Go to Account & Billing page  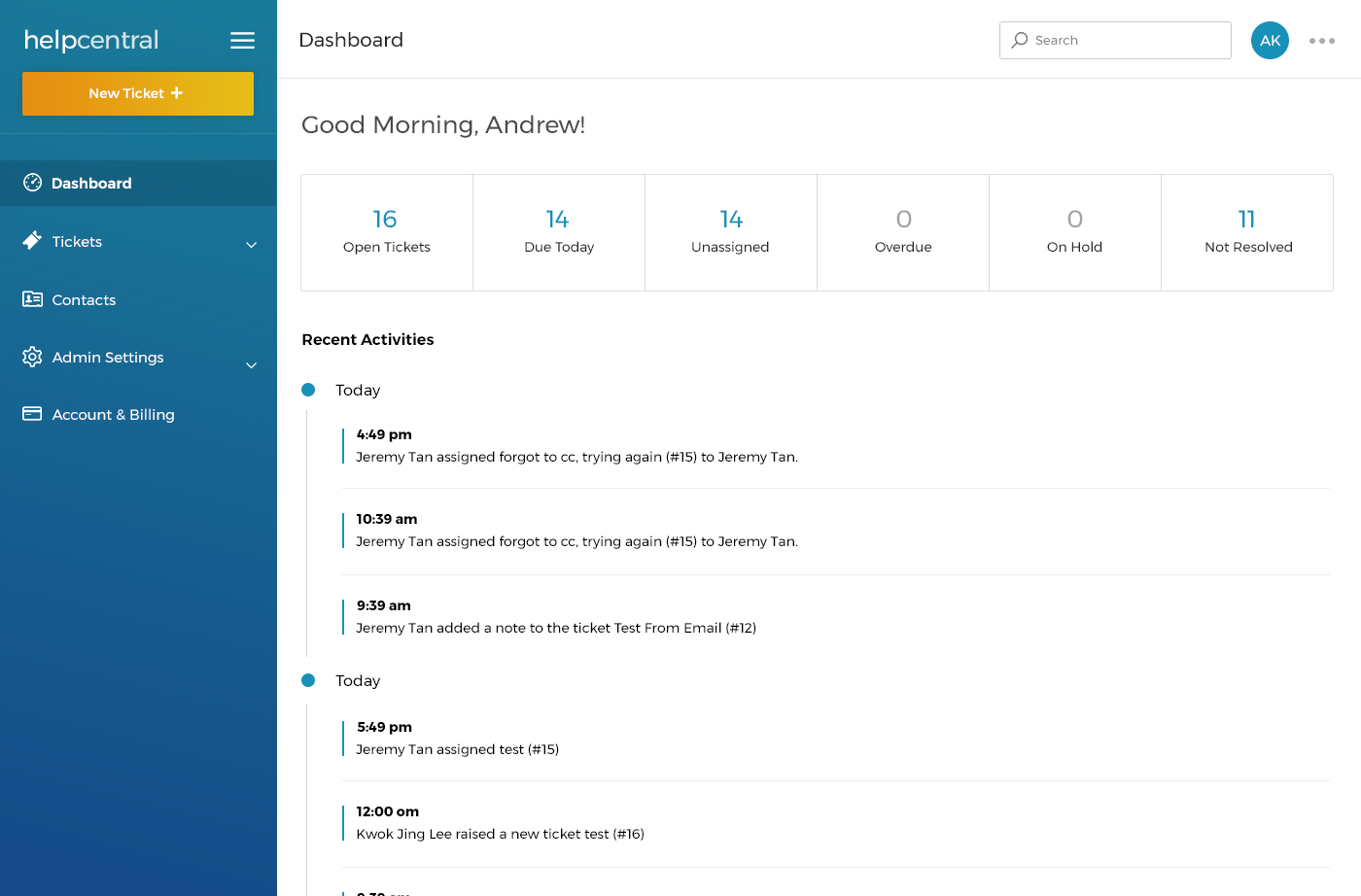(x=113, y=415)
